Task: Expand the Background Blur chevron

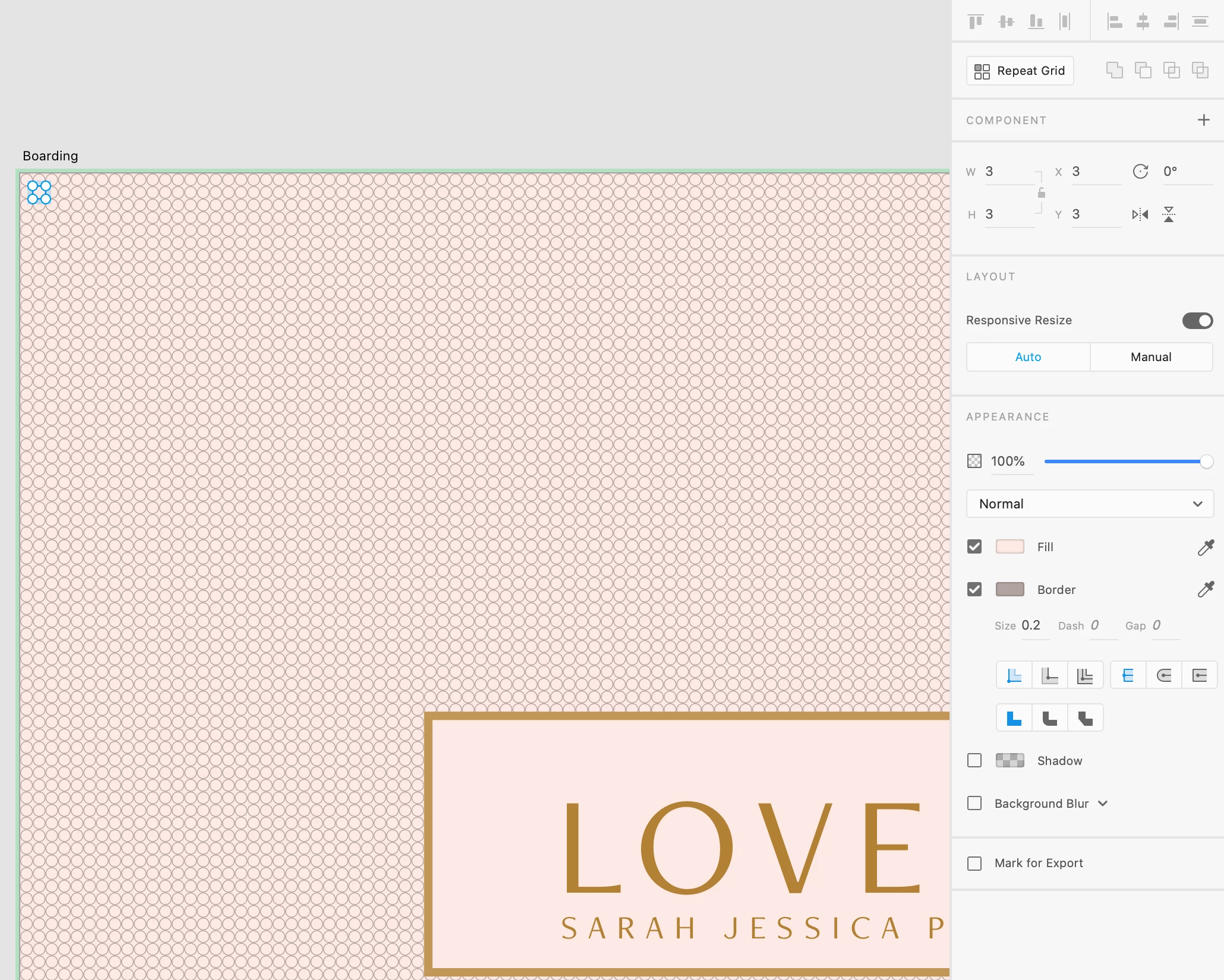Action: coord(1103,804)
